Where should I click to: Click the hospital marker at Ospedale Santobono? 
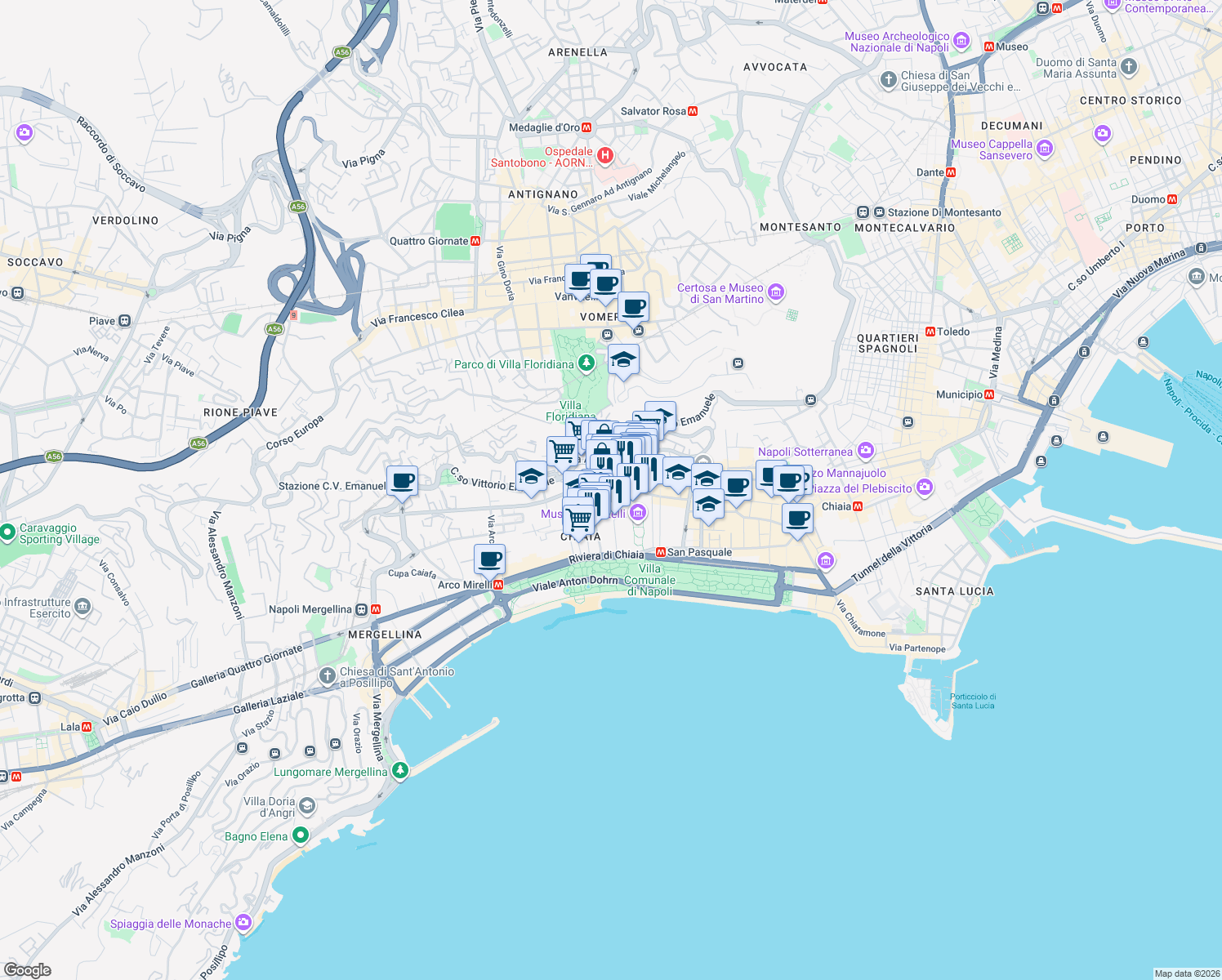tap(604, 155)
